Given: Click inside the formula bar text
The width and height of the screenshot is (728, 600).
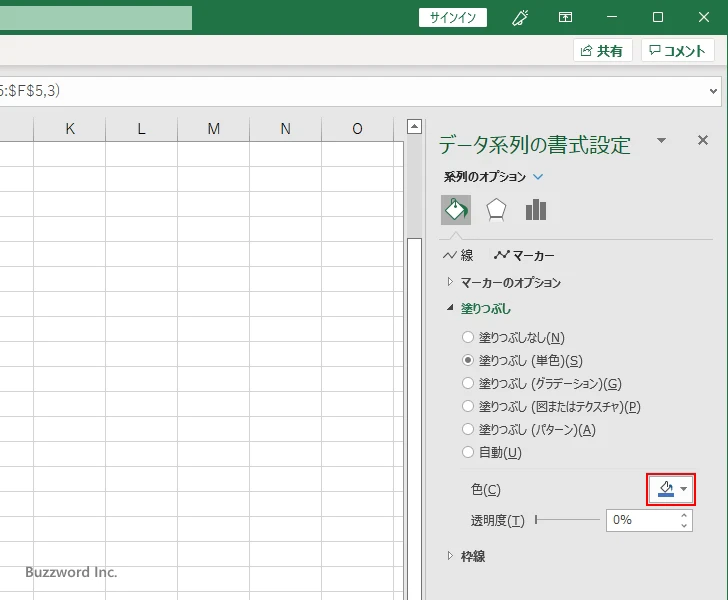Looking at the screenshot, I should [353, 91].
